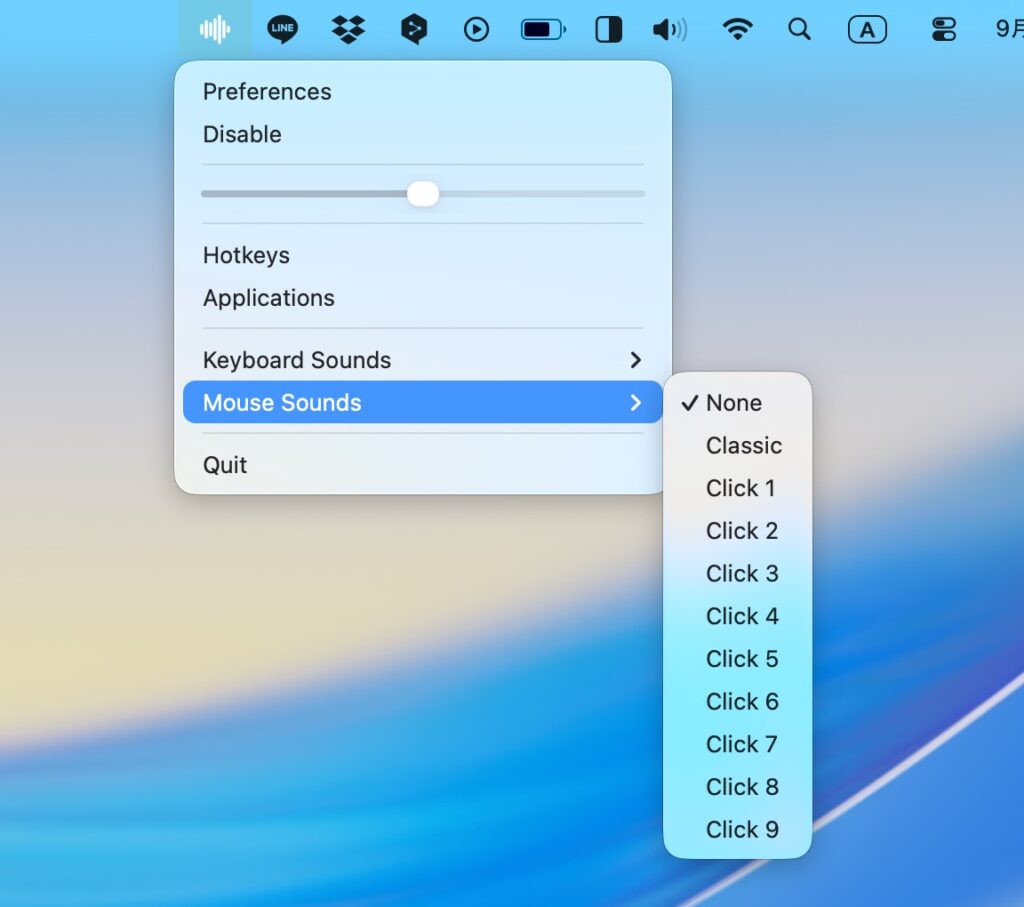Screen dimensions: 1024x907
Task: Open Preferences from the menu
Action: point(267,92)
